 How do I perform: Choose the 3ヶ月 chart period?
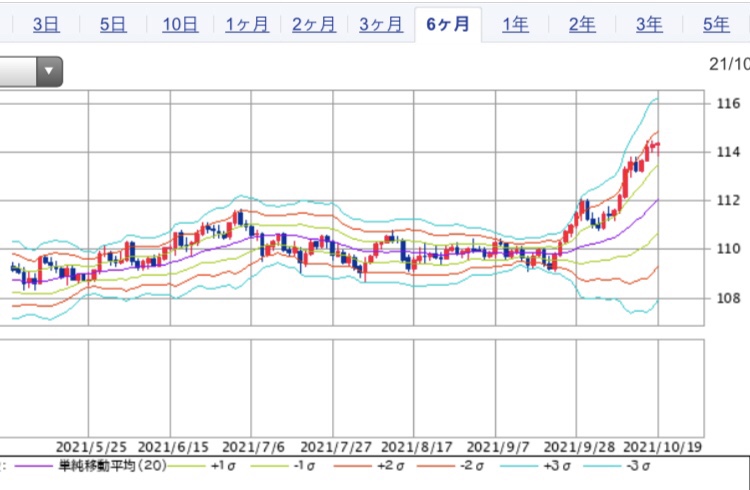click(x=381, y=24)
